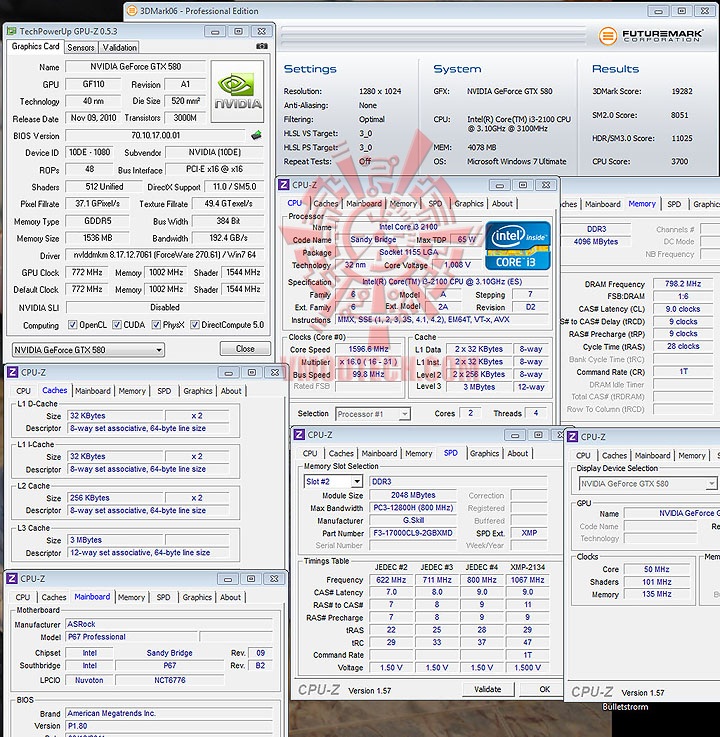Click the CPU-Z icon of the Mainboard window
The height and width of the screenshot is (737, 720).
coord(12,579)
